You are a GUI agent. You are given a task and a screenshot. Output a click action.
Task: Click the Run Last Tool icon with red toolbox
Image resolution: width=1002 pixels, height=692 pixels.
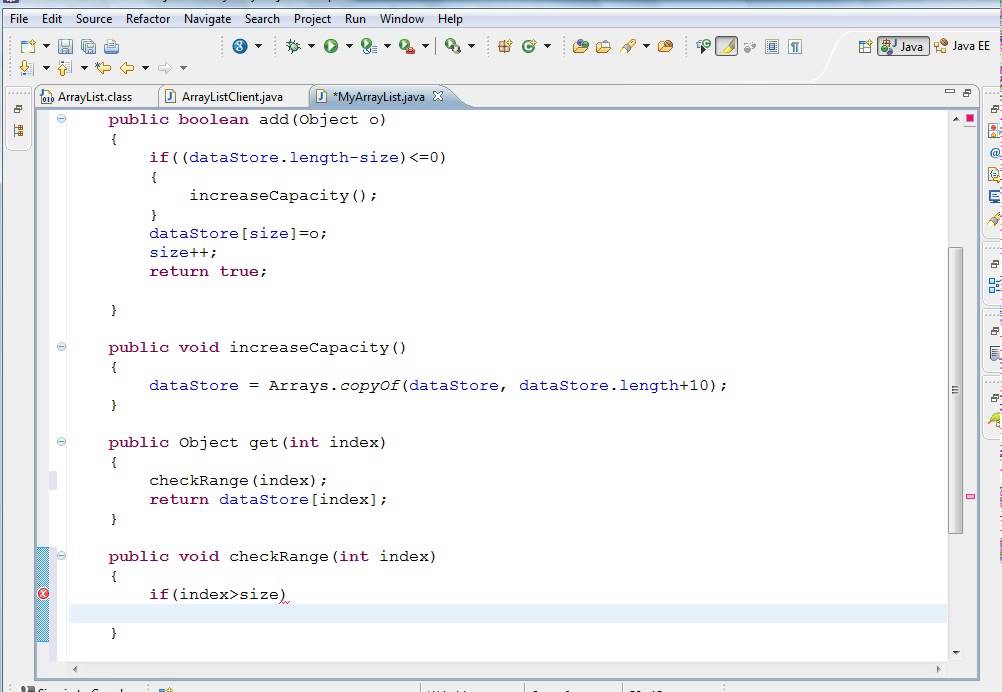click(406, 46)
